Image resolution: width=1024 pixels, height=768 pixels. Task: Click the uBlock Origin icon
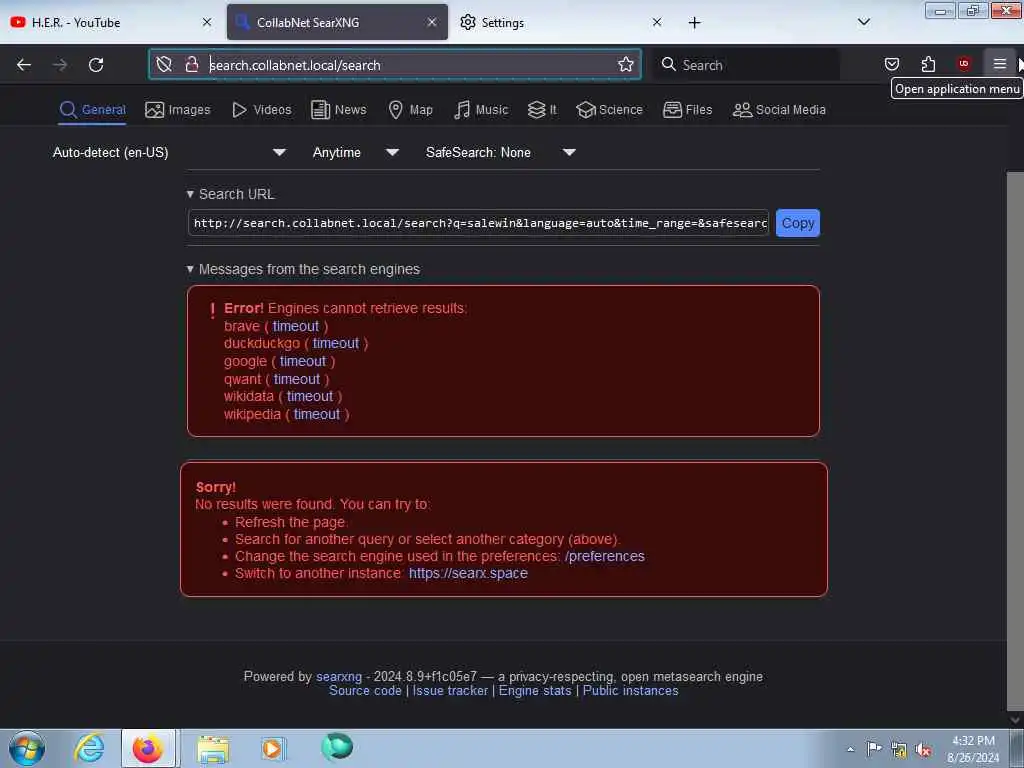point(963,63)
